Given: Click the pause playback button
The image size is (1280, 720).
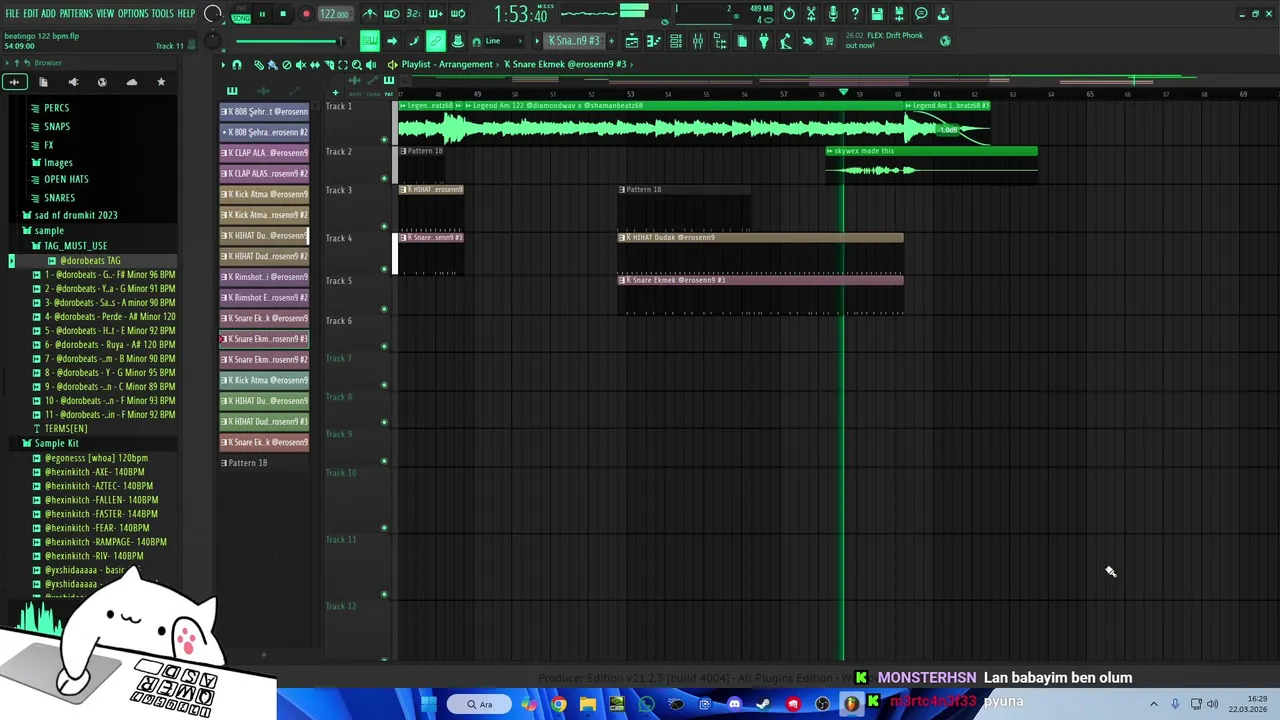Looking at the screenshot, I should pos(262,14).
